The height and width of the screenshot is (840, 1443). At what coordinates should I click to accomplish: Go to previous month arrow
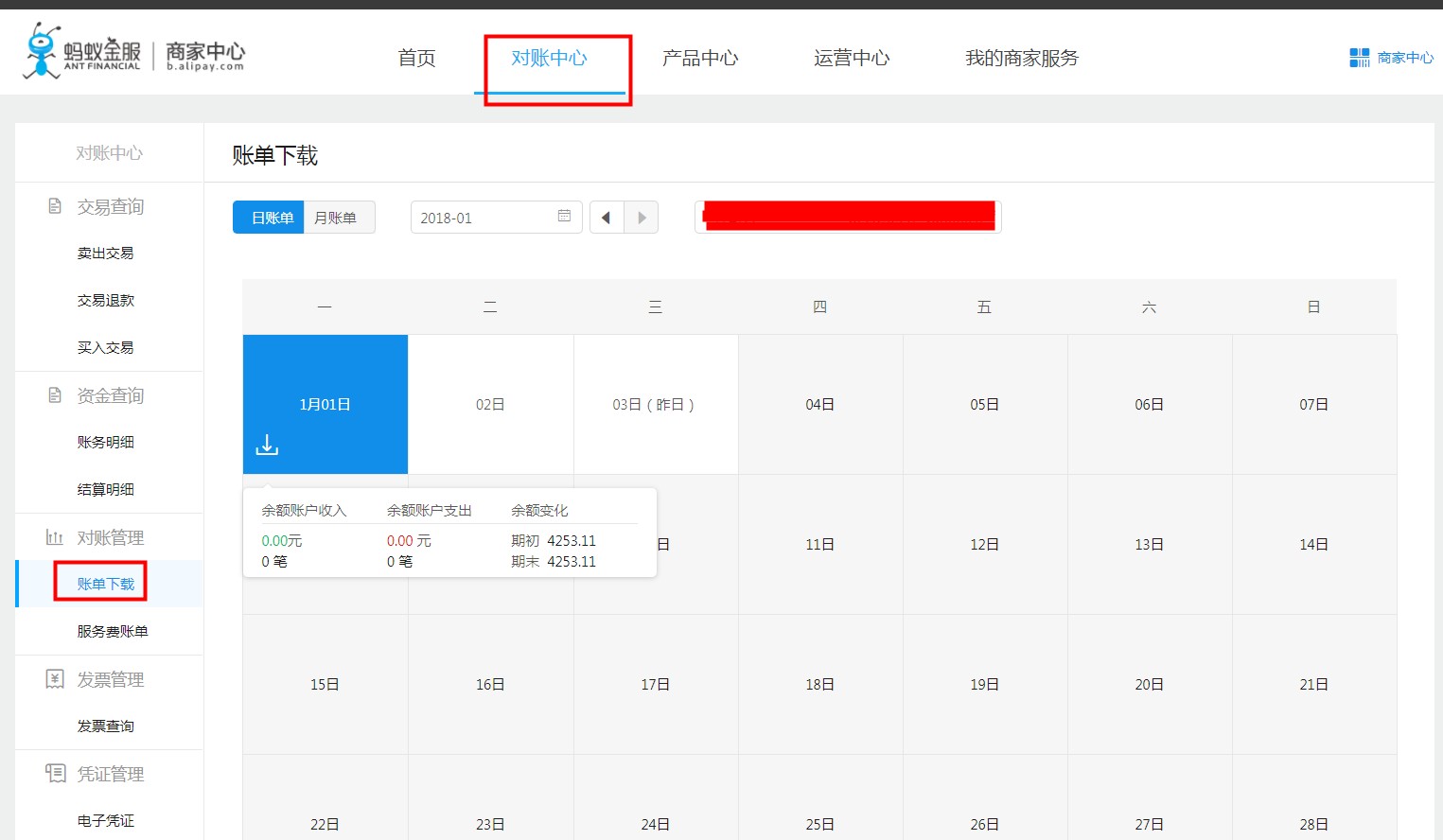(607, 218)
